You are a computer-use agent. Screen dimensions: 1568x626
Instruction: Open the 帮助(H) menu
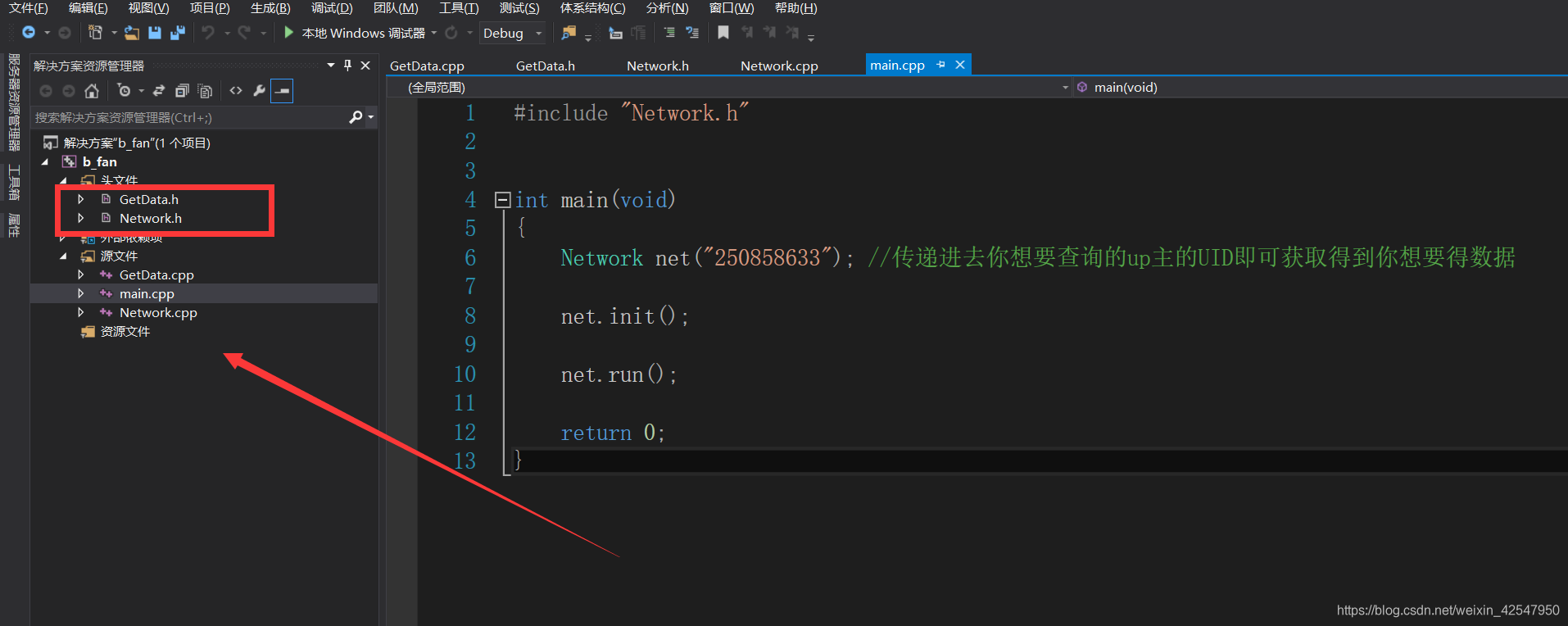(796, 8)
